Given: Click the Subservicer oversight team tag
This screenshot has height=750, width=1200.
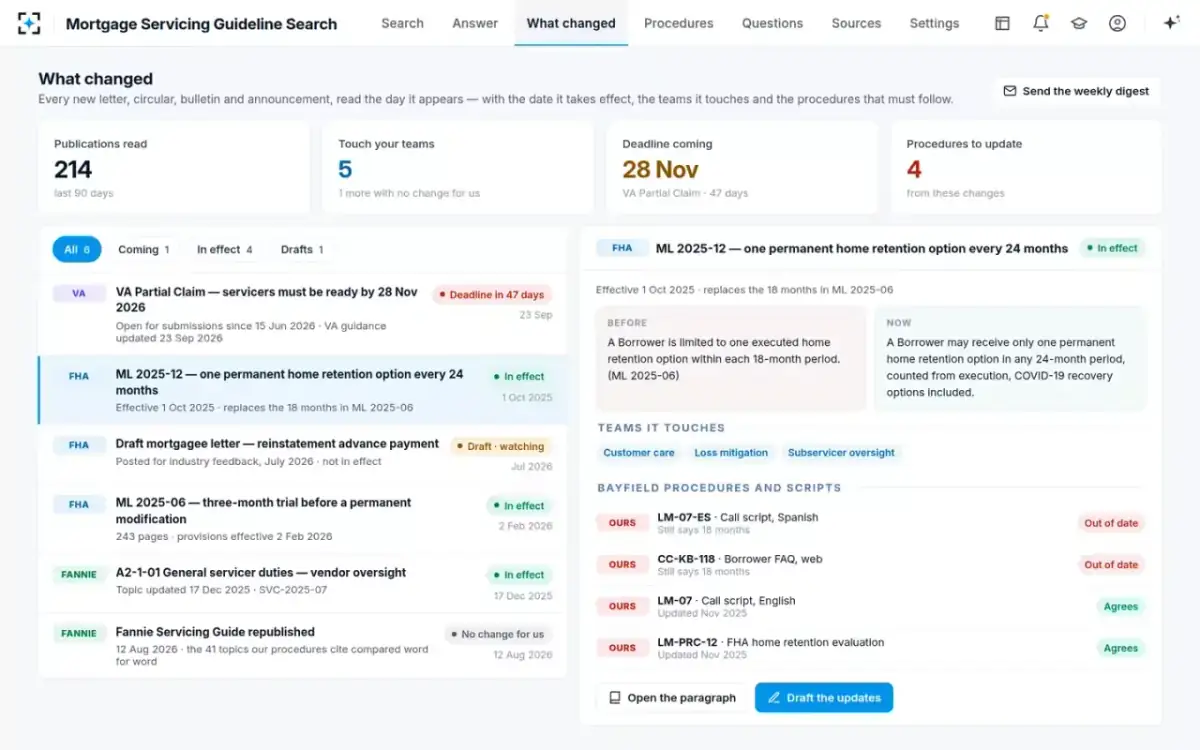Looking at the screenshot, I should tap(841, 453).
